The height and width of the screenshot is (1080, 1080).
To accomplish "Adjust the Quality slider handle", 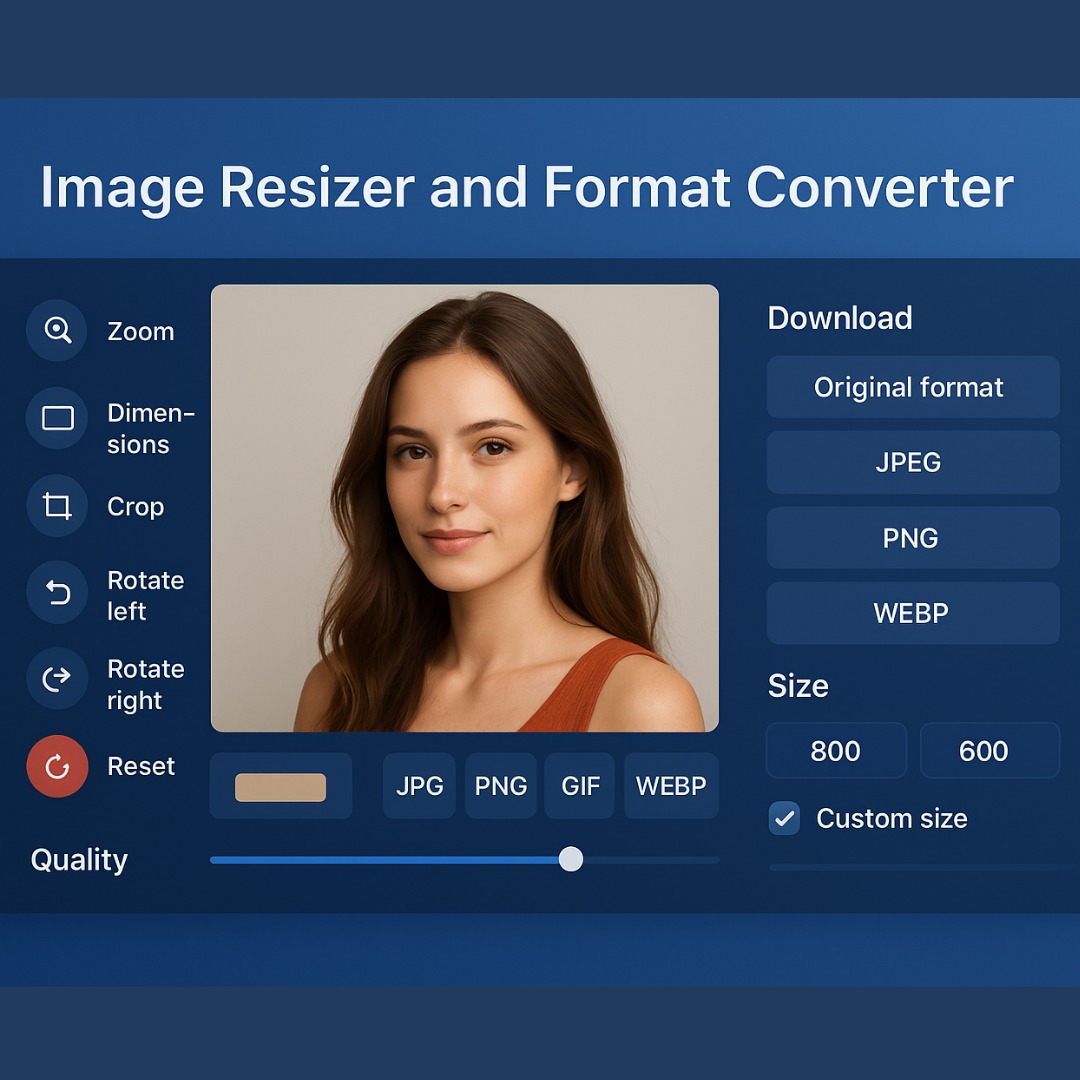I will 571,860.
